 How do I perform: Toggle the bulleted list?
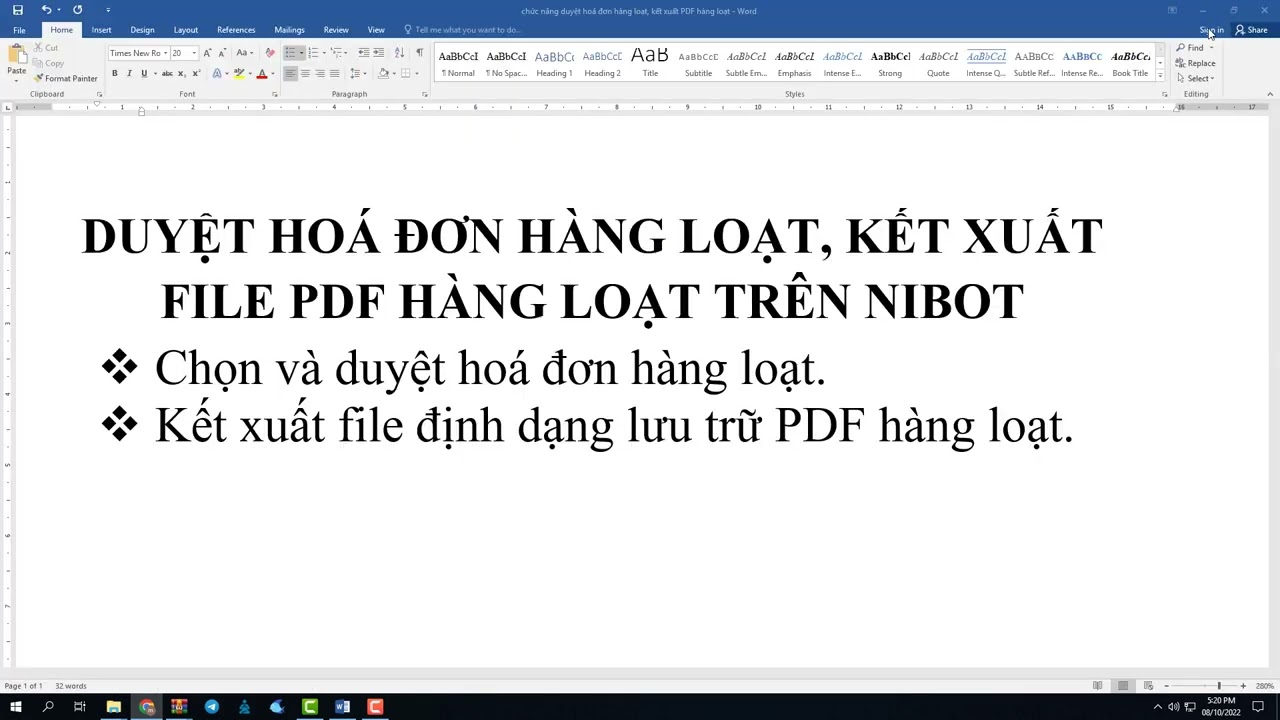[x=290, y=53]
